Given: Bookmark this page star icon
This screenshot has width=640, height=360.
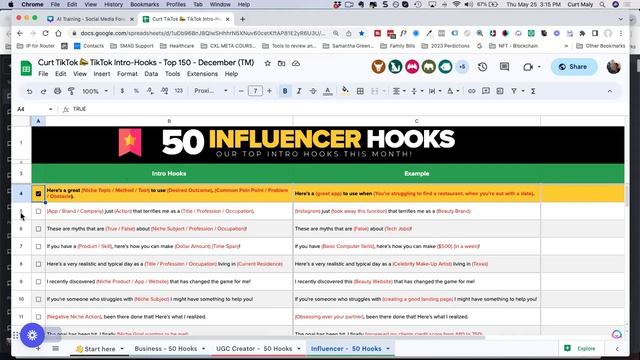Looking at the screenshot, I should [362, 33].
